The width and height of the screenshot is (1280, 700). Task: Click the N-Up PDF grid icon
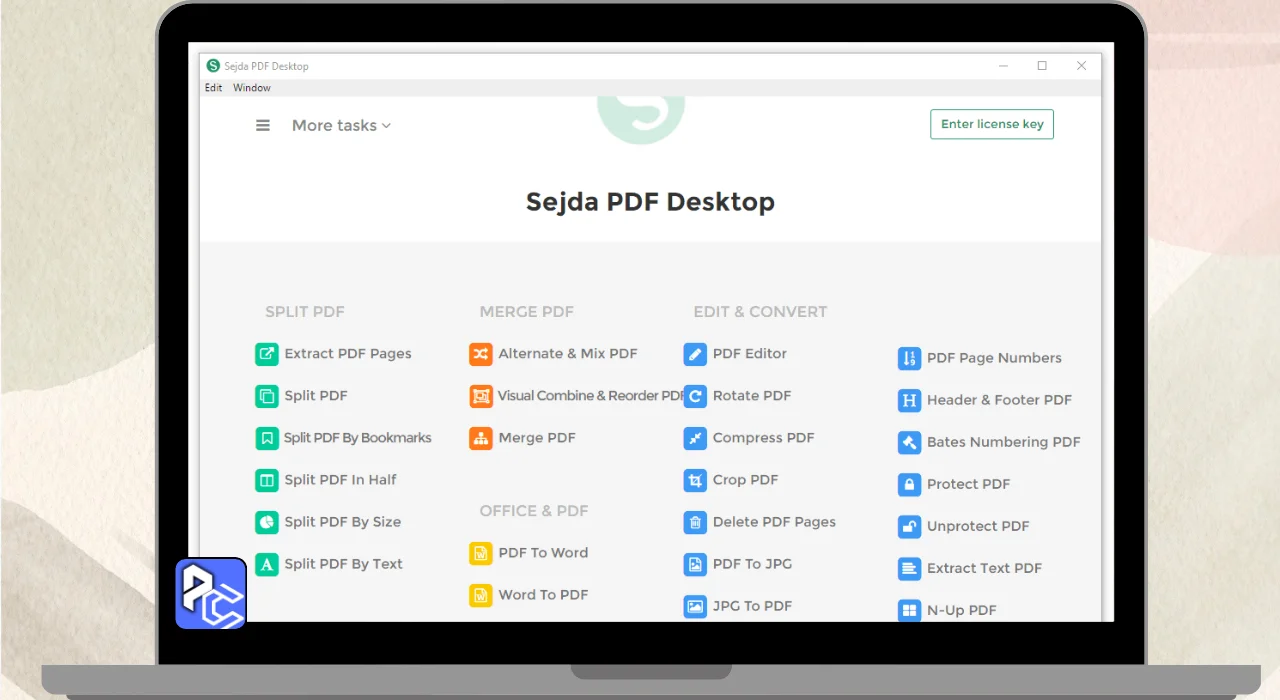tap(909, 610)
